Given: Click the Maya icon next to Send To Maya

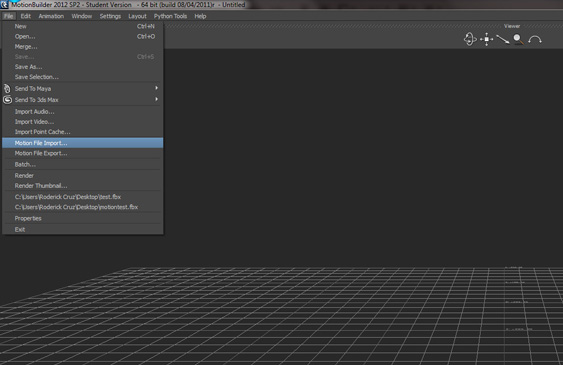Looking at the screenshot, I should click(x=7, y=88).
